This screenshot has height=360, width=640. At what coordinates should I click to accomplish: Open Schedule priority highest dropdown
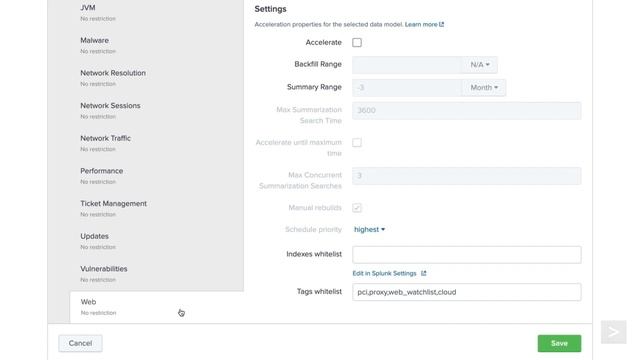(369, 229)
